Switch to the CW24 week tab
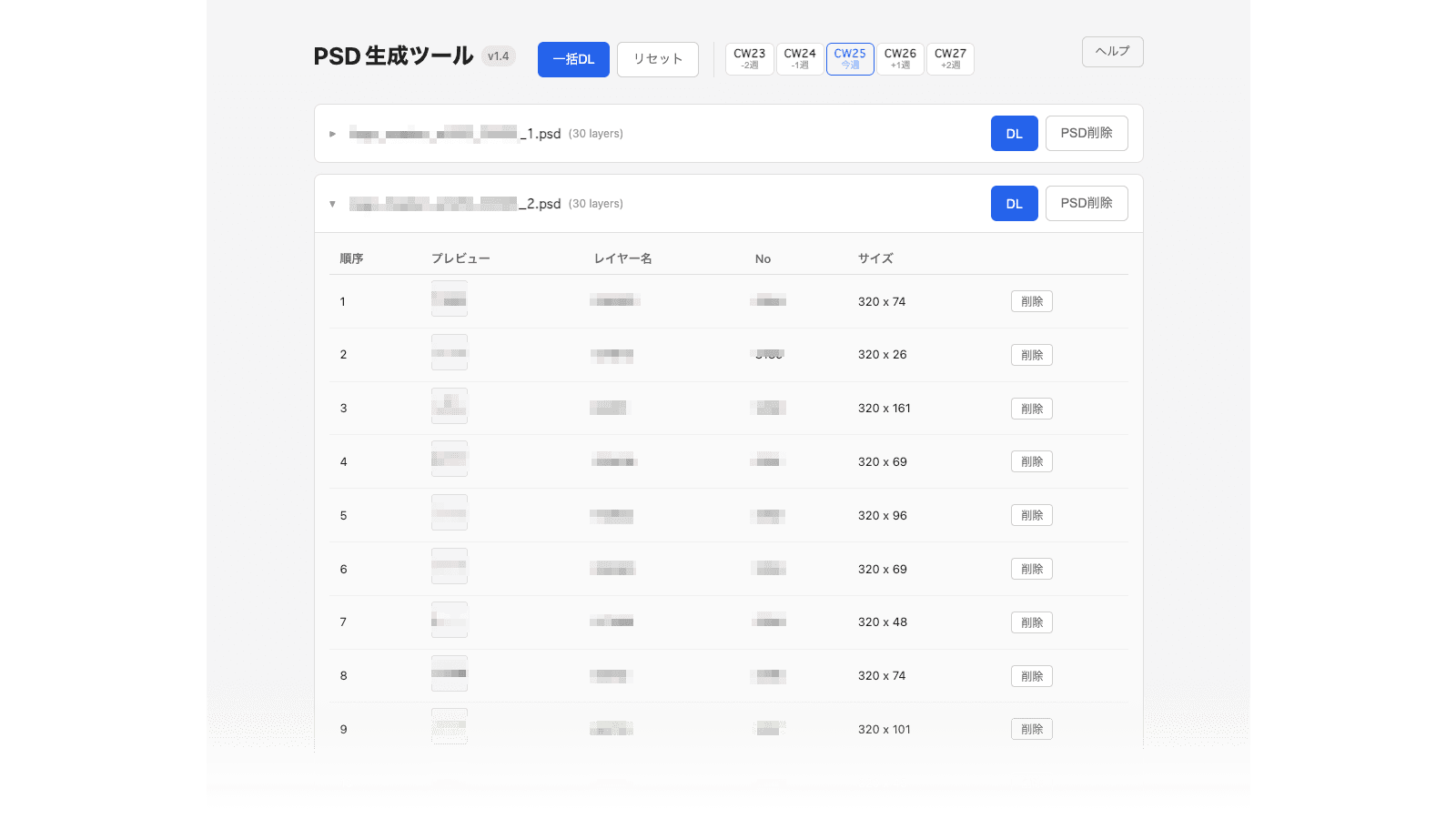The width and height of the screenshot is (1456, 819). coord(800,59)
